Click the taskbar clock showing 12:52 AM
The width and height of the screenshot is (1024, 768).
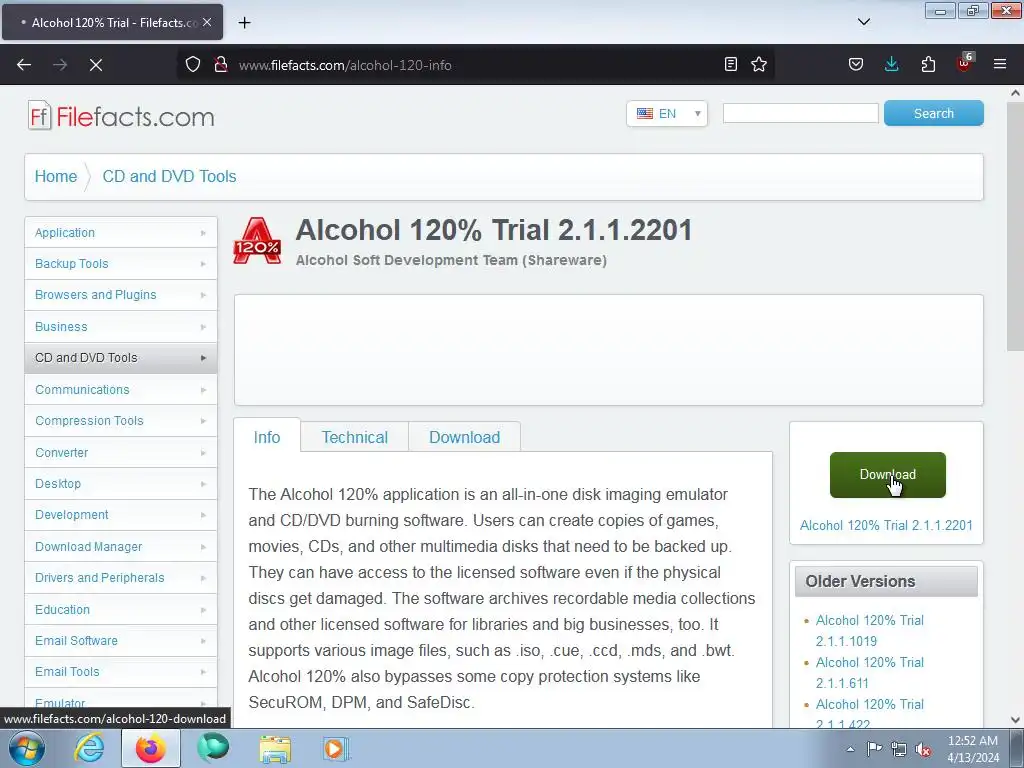click(973, 749)
